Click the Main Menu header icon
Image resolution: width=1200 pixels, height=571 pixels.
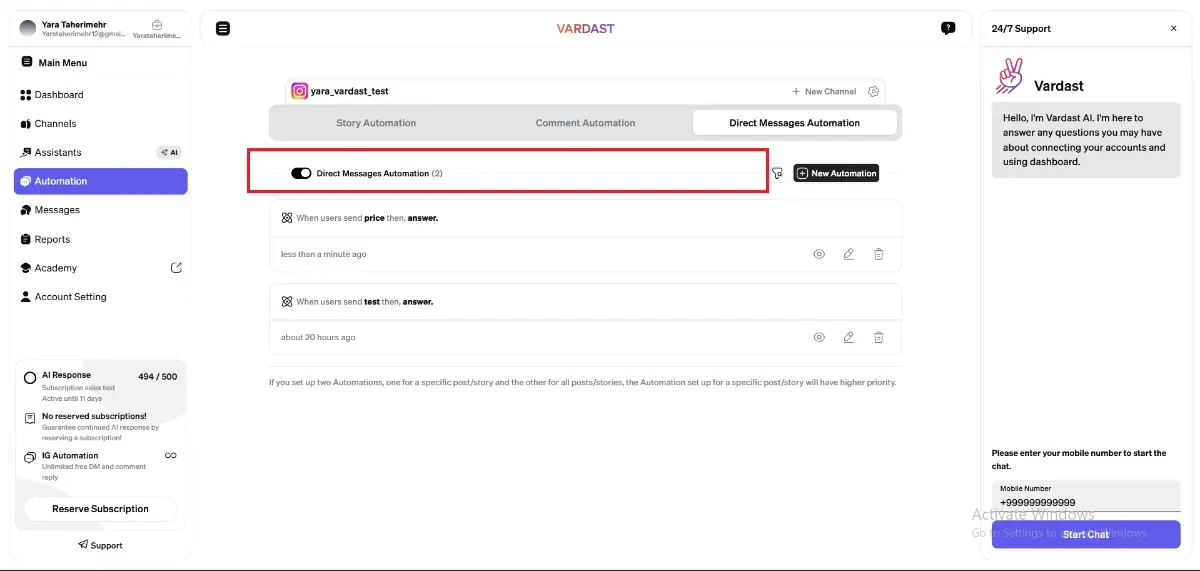(x=27, y=62)
